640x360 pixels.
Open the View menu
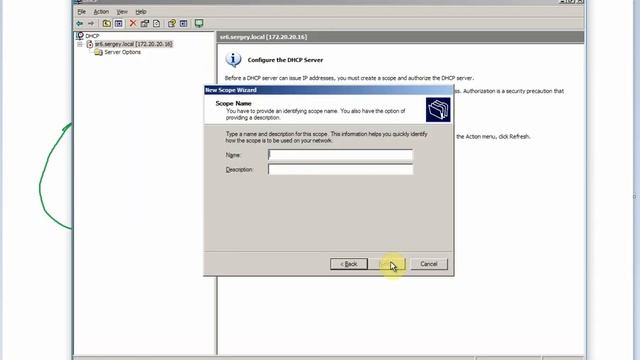[x=122, y=12]
